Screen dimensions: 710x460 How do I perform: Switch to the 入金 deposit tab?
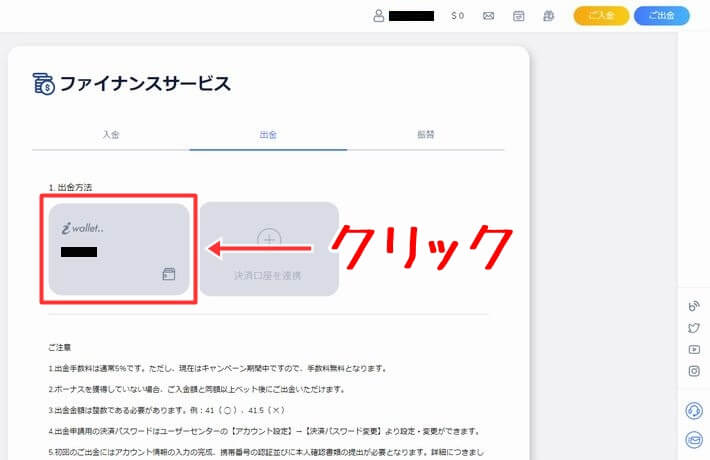111,134
